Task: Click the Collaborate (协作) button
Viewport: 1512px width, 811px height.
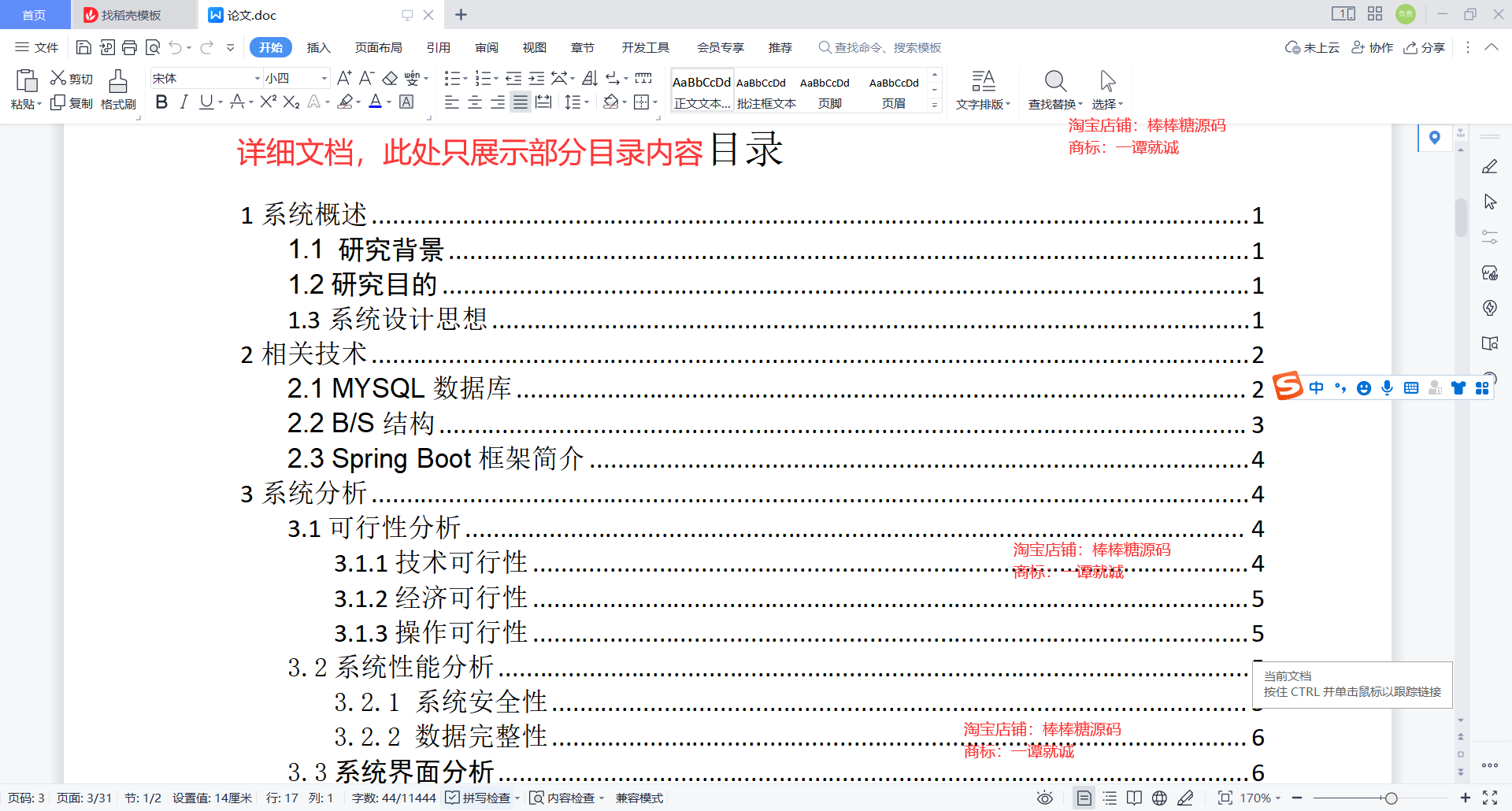Action: [1373, 47]
